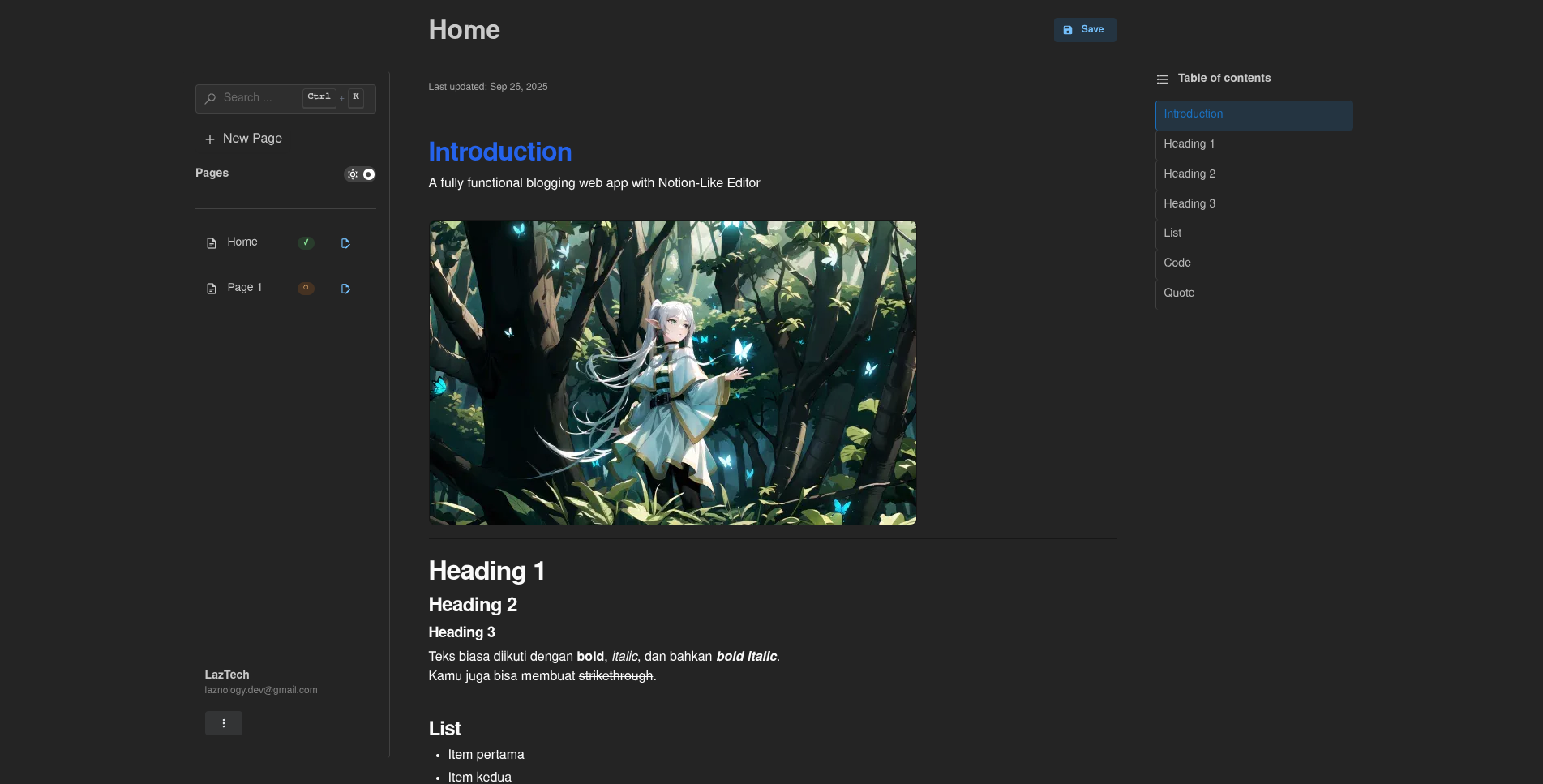Click the edit icon for Page 1
The height and width of the screenshot is (784, 1543).
[345, 289]
